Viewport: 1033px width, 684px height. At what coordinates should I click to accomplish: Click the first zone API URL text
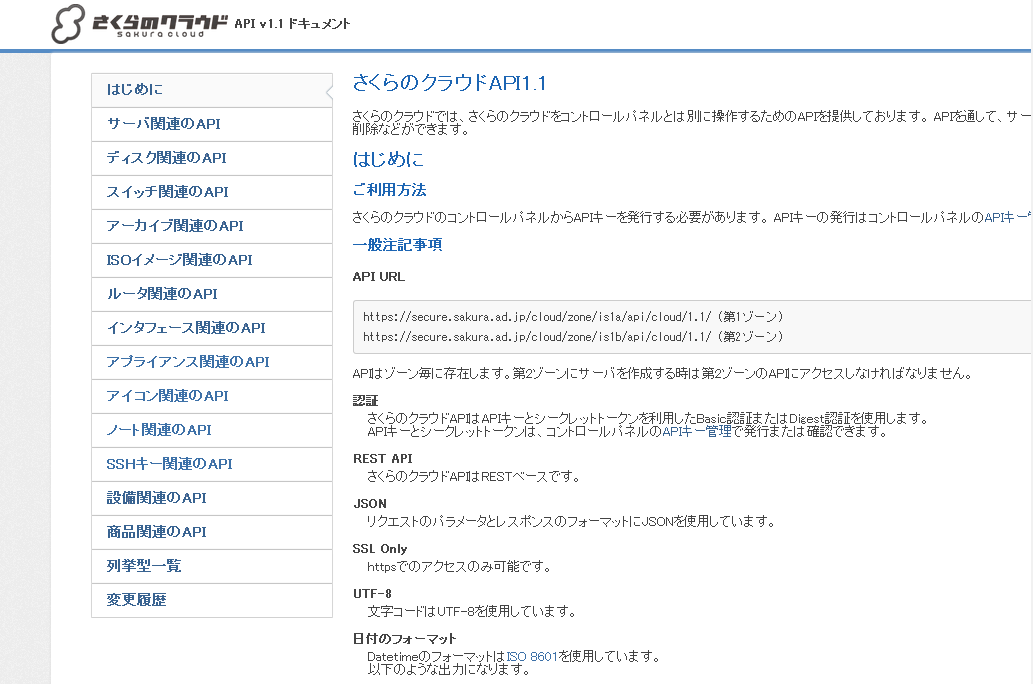(537, 316)
